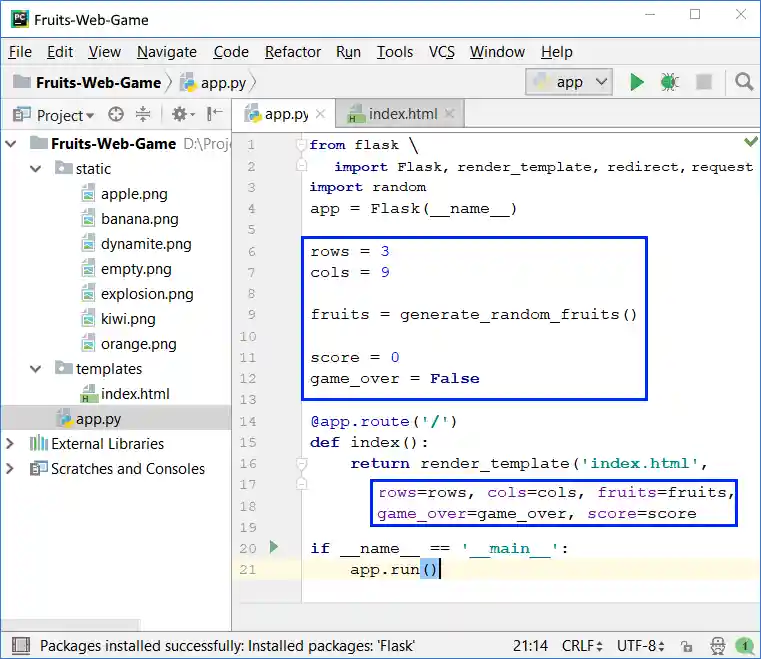Viewport: 761px width, 659px height.
Task: Click the locate/scroll from source target icon
Action: [x=116, y=115]
